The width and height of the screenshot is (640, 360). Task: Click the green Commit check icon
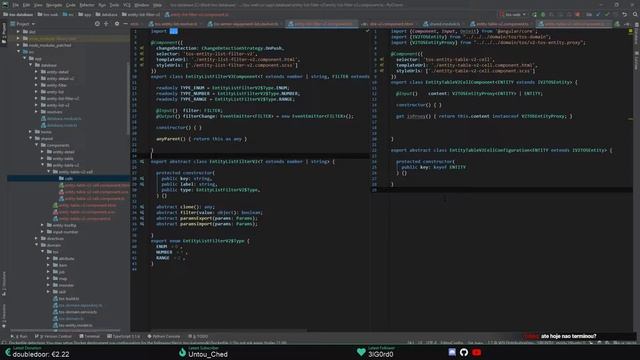607,14
